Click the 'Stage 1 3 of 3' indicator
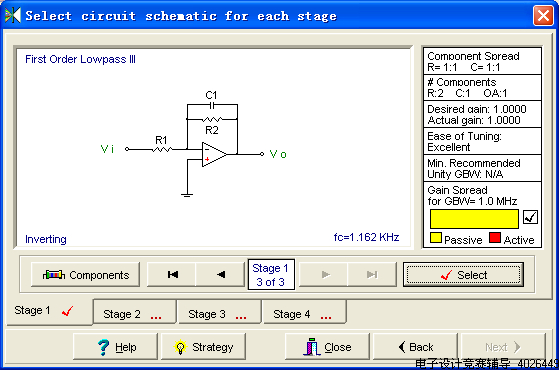The height and width of the screenshot is (370, 559). tap(271, 274)
